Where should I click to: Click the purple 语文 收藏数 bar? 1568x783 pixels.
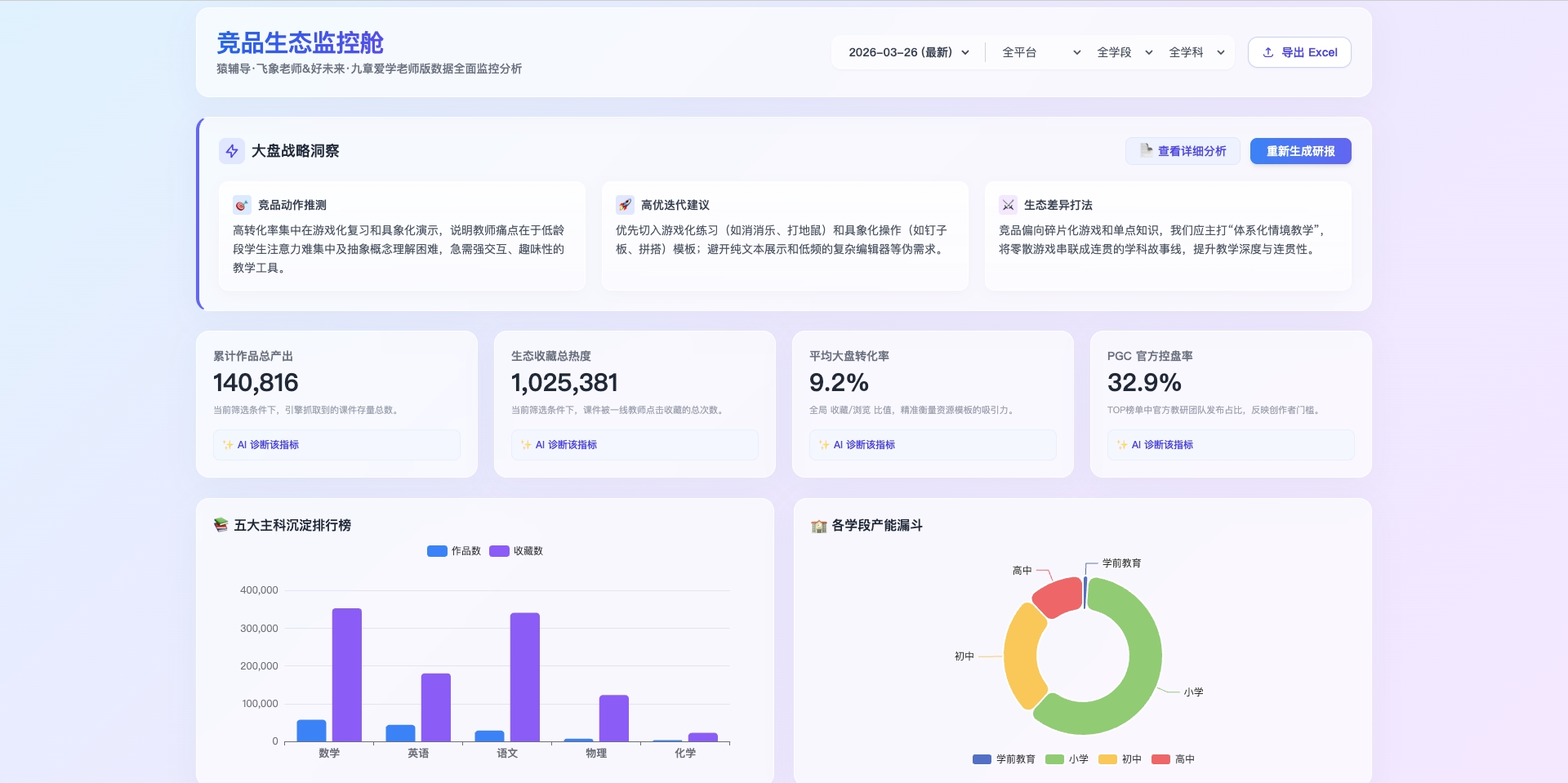click(x=524, y=676)
